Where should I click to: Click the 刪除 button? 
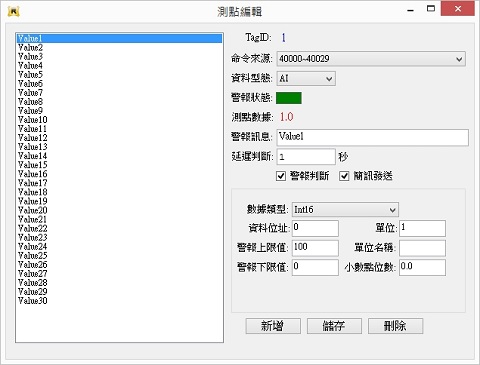coord(396,326)
